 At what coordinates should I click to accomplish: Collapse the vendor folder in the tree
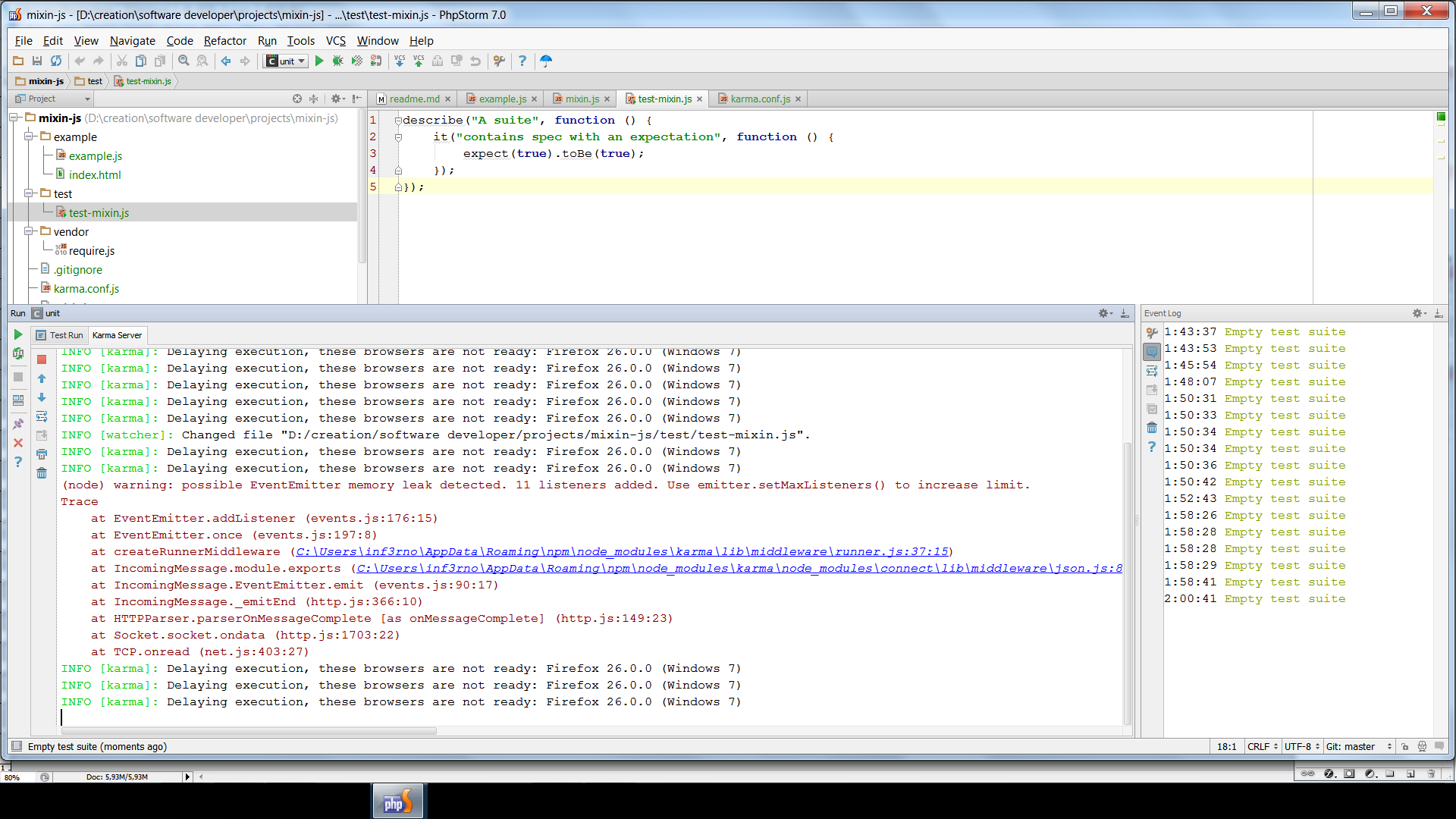pos(29,231)
